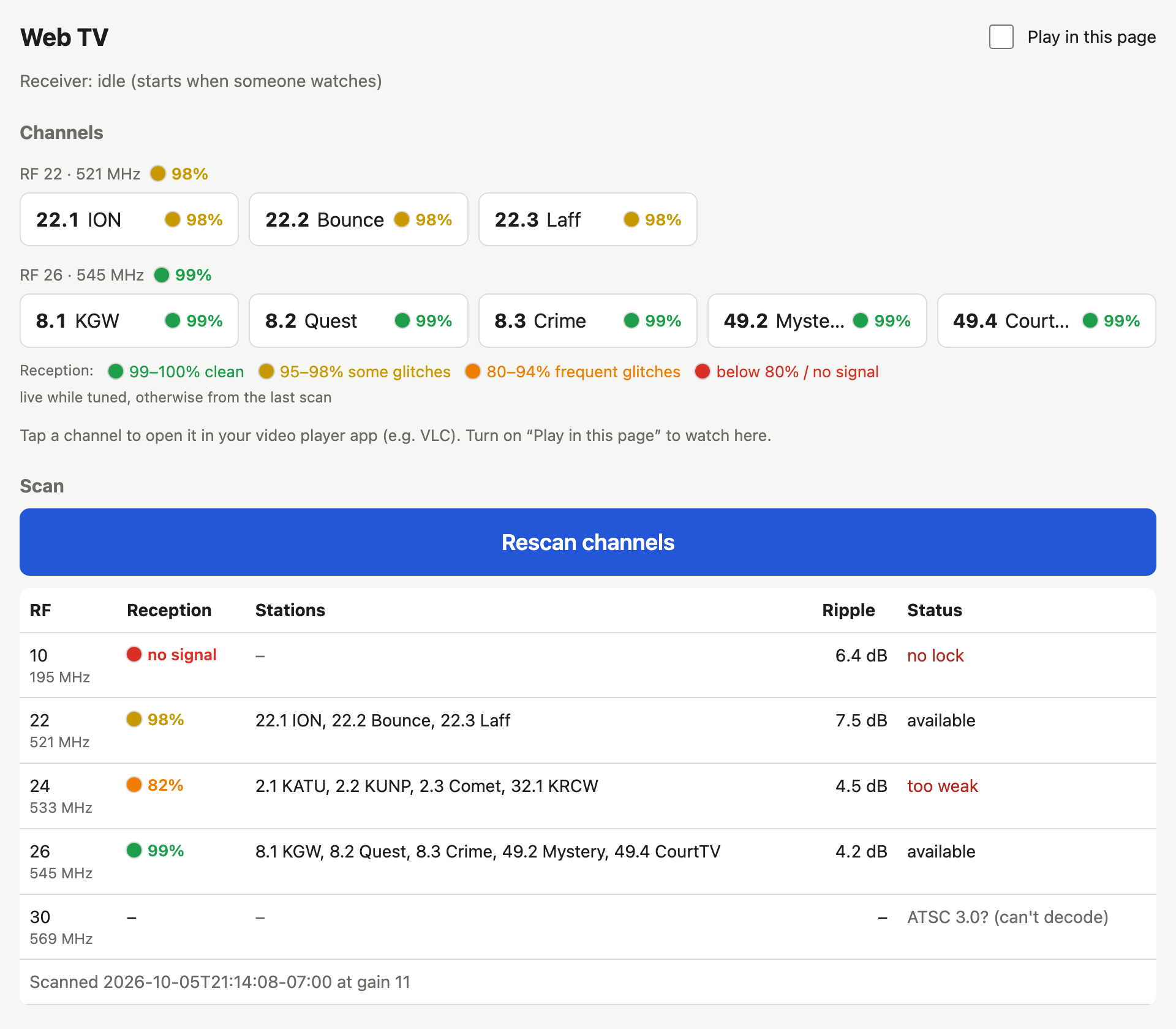Open channel 8.3 Crime

point(587,320)
